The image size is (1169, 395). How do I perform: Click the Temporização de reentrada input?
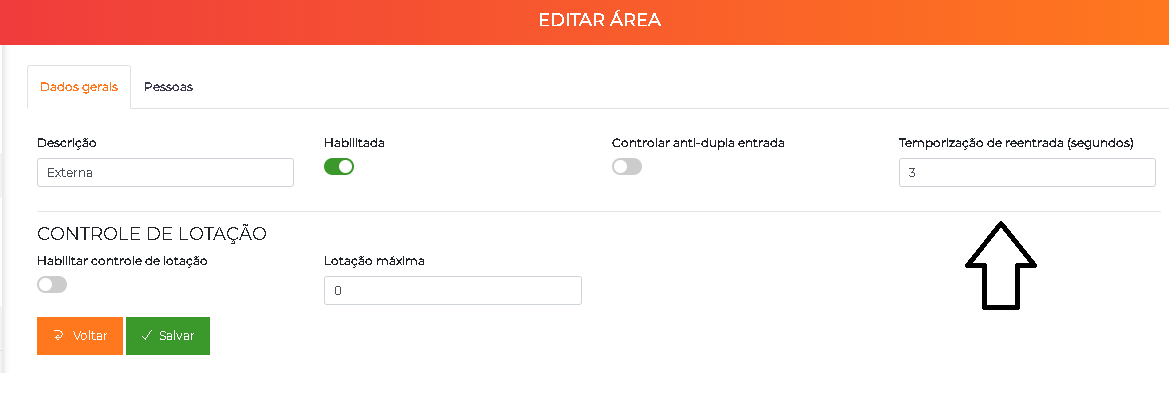(1027, 172)
